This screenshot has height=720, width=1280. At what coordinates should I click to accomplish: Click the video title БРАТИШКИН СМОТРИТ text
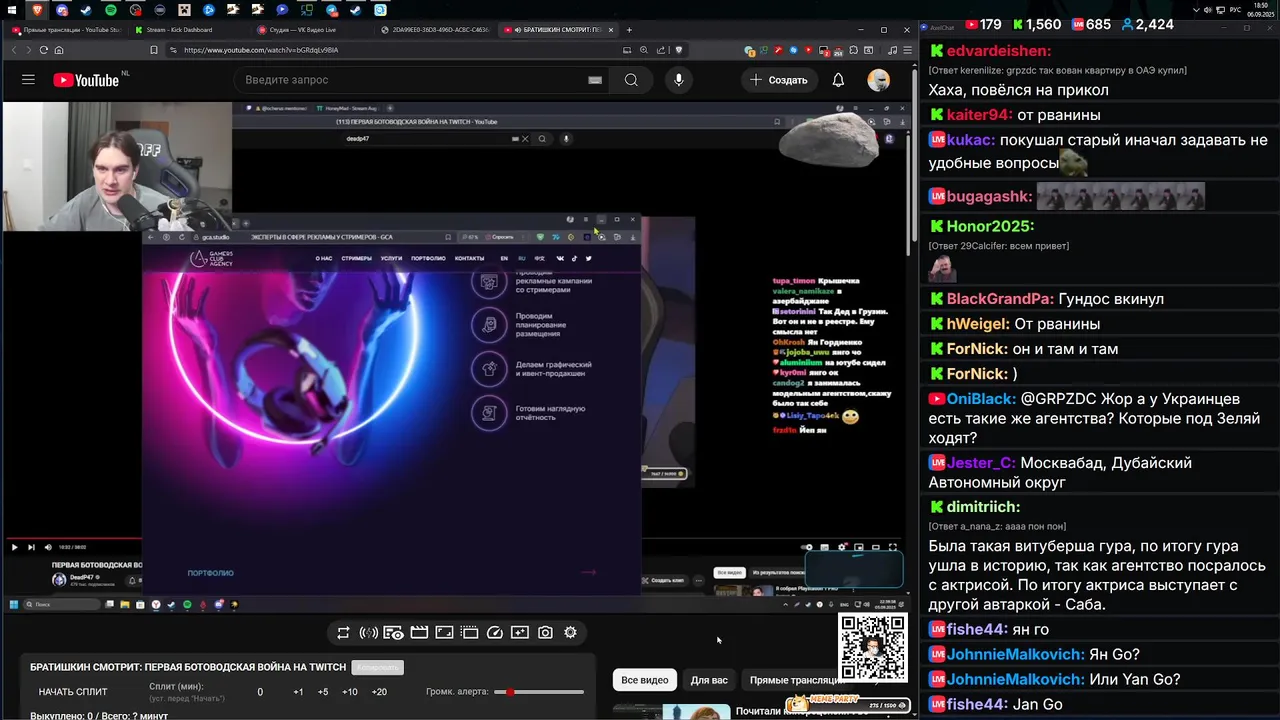click(x=188, y=667)
